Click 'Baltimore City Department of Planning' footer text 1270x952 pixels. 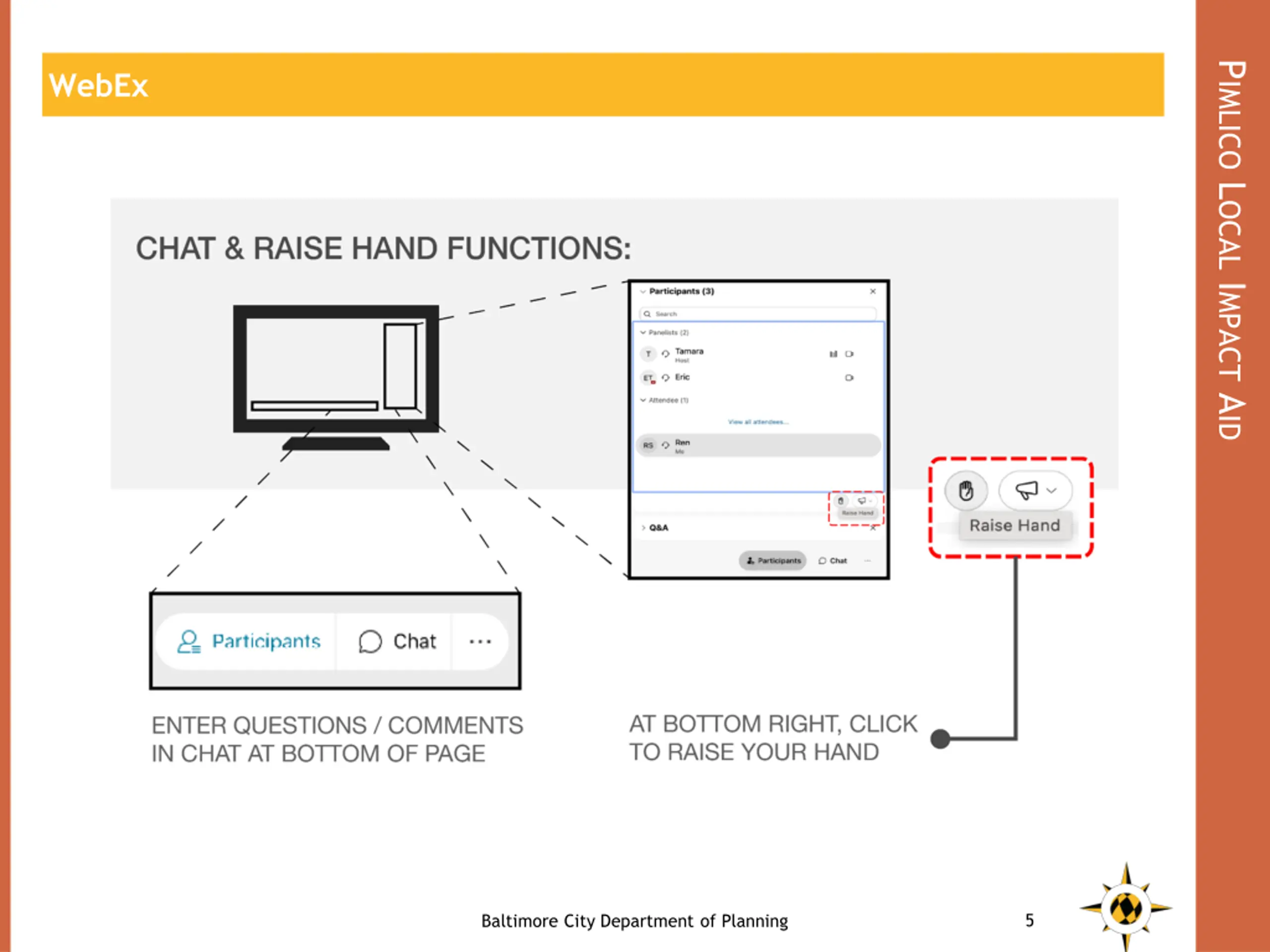[x=635, y=921]
